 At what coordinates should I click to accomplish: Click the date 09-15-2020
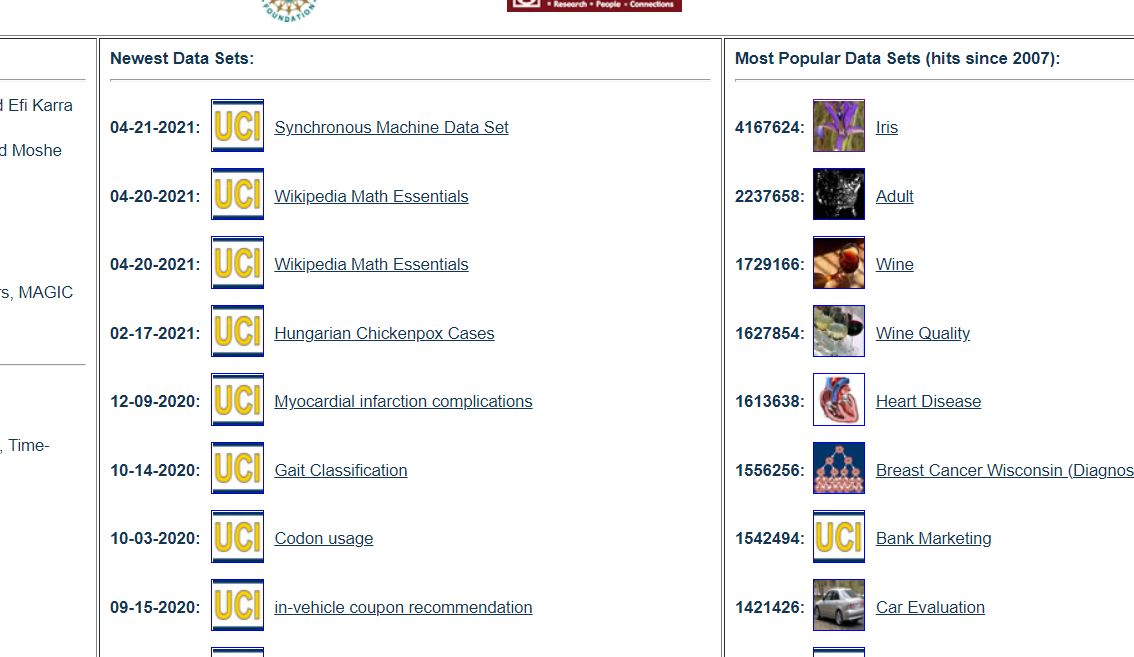point(155,607)
